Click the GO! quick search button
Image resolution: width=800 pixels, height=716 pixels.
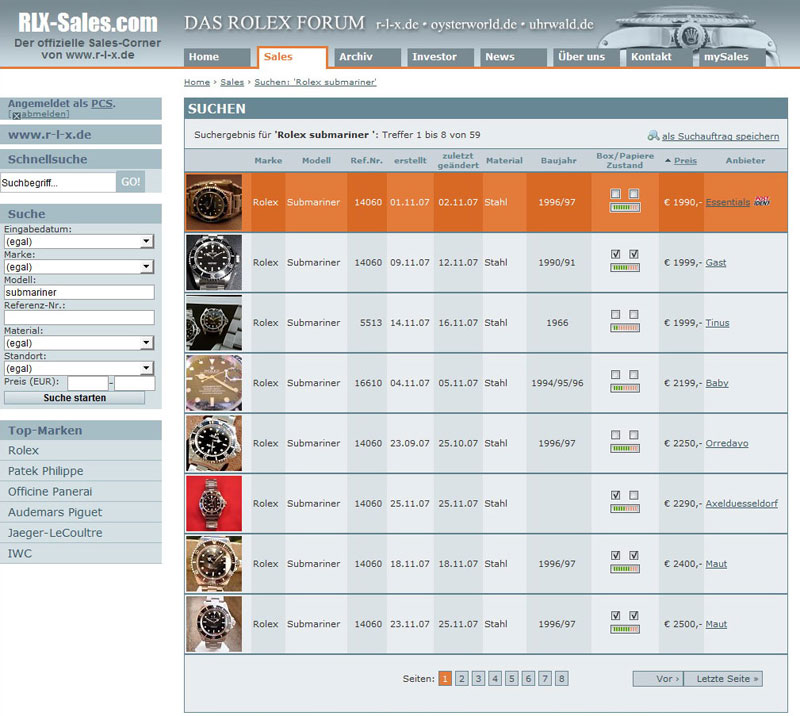(x=131, y=182)
